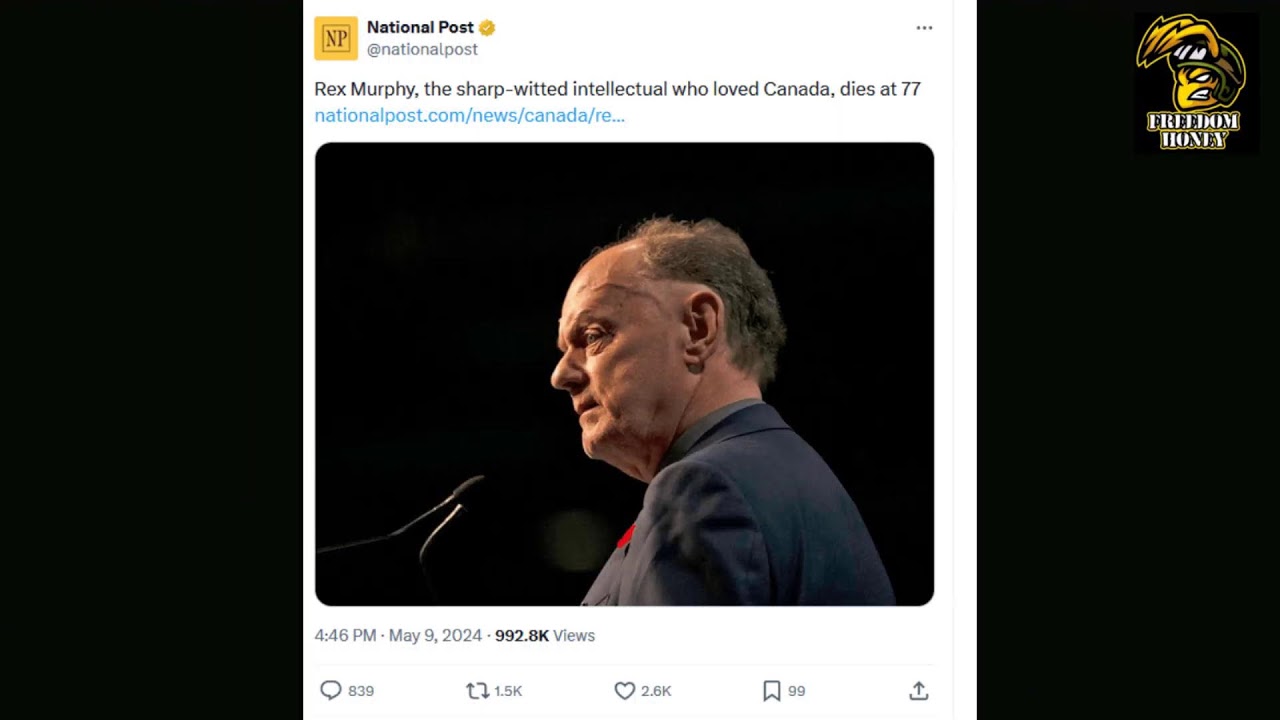
Task: Click the reply speech bubble icon
Action: tap(330, 690)
